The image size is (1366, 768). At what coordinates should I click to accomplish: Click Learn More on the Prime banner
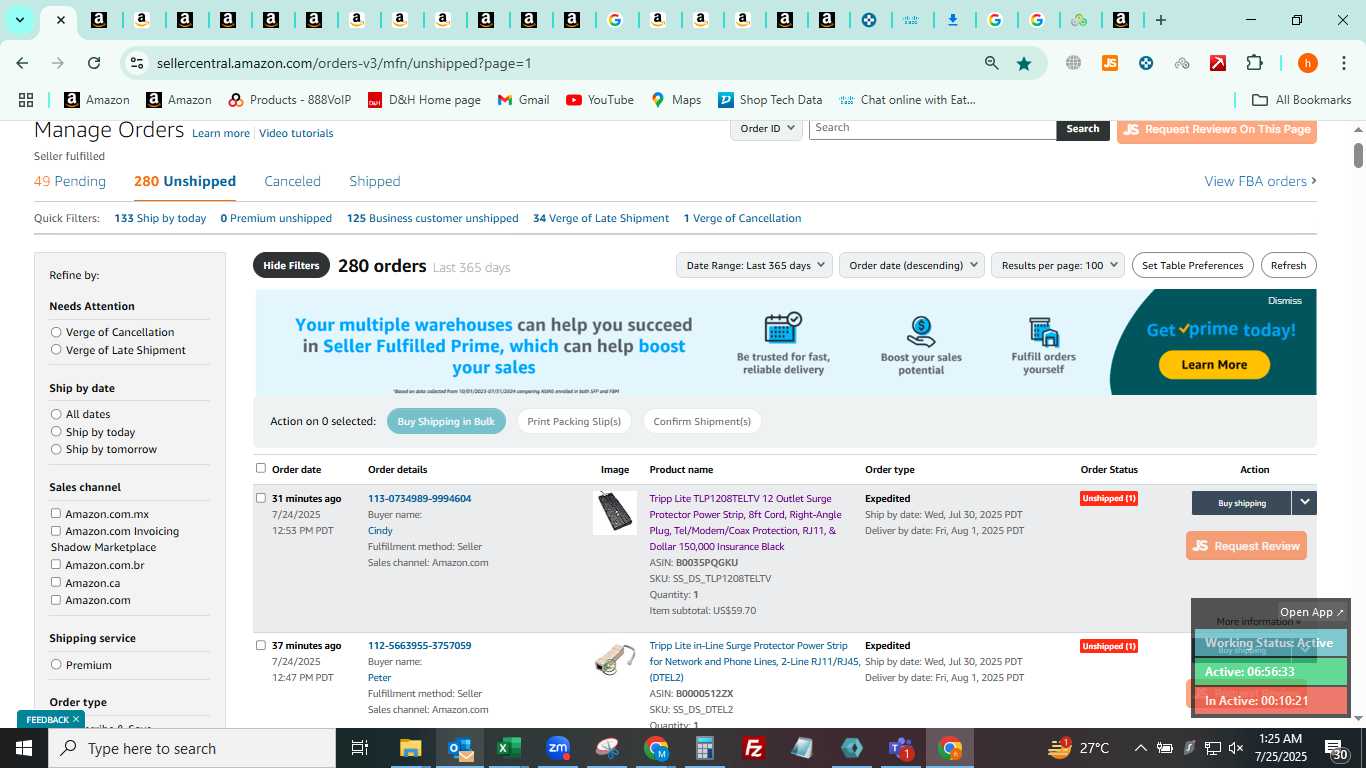coord(1214,365)
